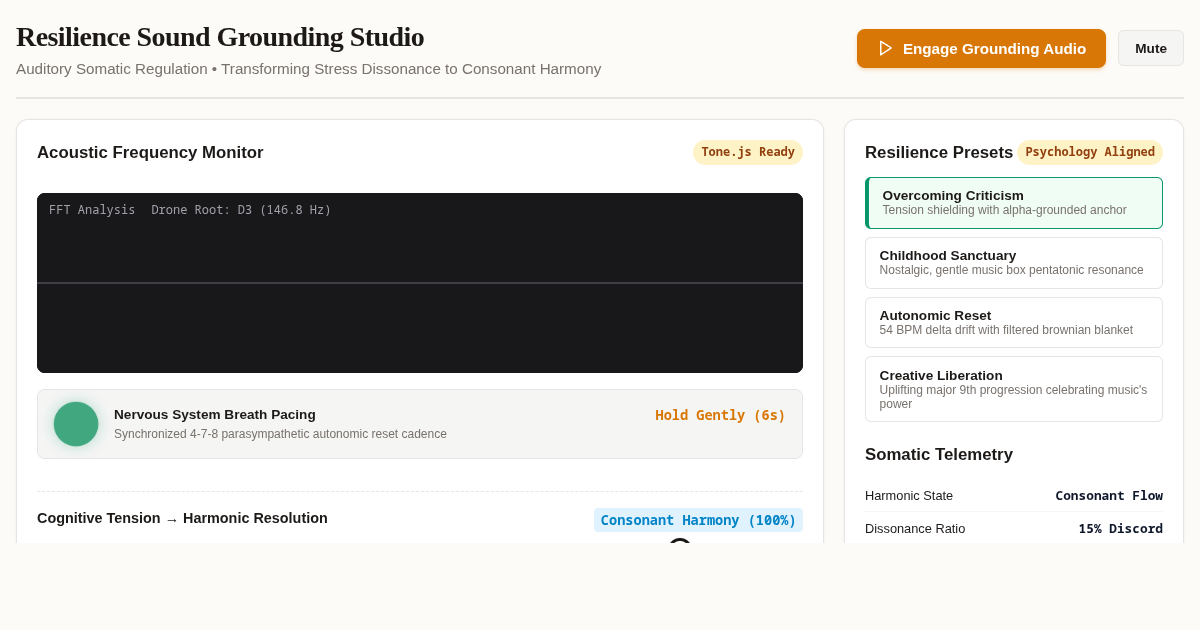Click the Psychology Aligned badge
The height and width of the screenshot is (630, 1200).
tap(1090, 152)
